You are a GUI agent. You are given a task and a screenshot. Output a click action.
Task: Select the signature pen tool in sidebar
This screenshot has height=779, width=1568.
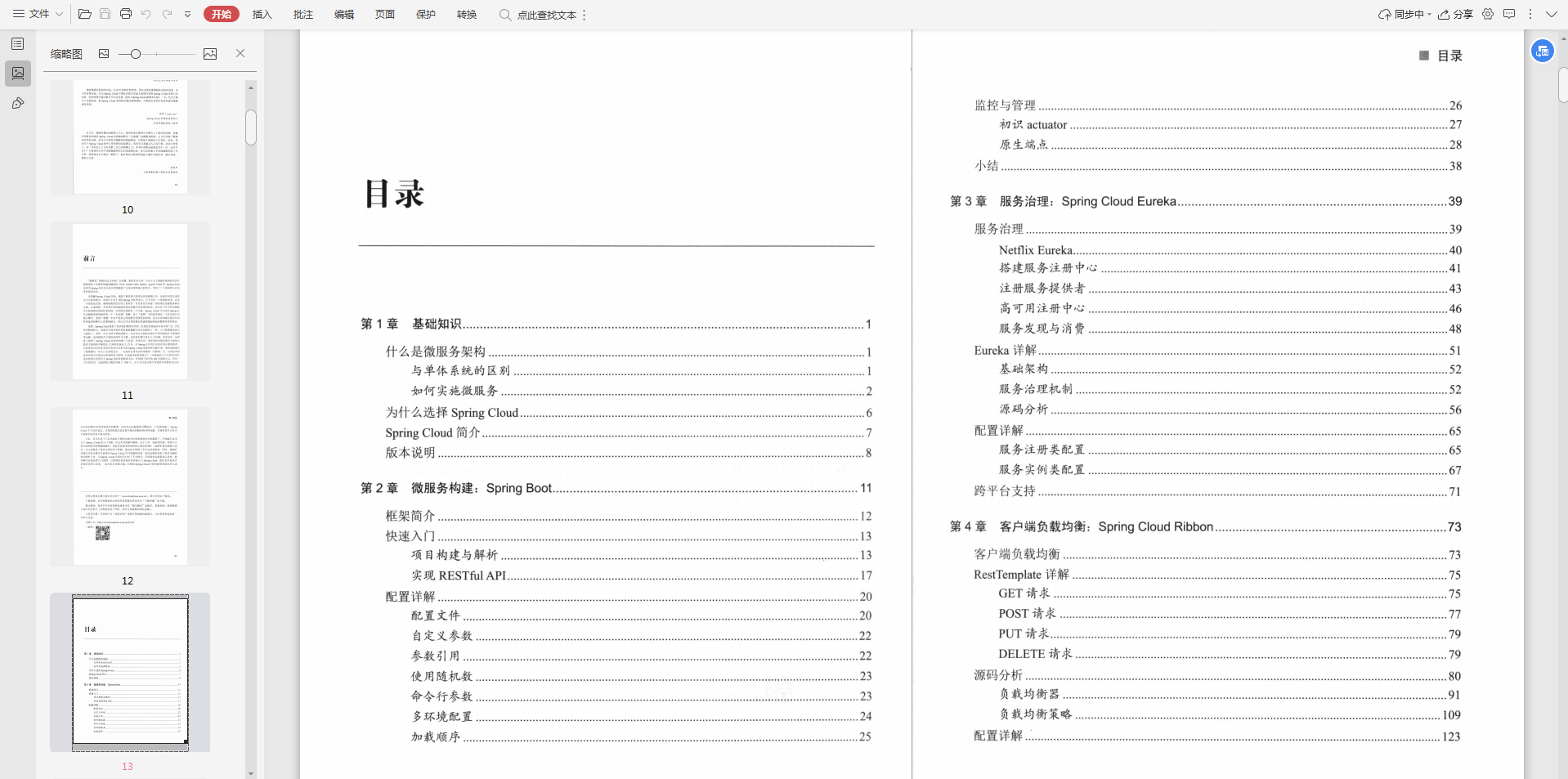[x=18, y=104]
